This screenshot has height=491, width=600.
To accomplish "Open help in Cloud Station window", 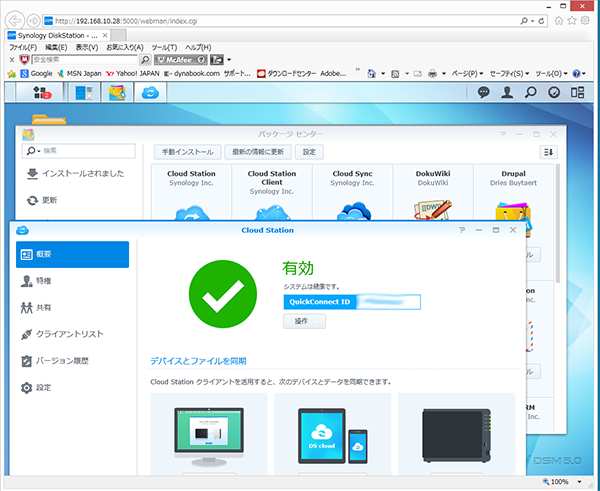I will coord(462,230).
